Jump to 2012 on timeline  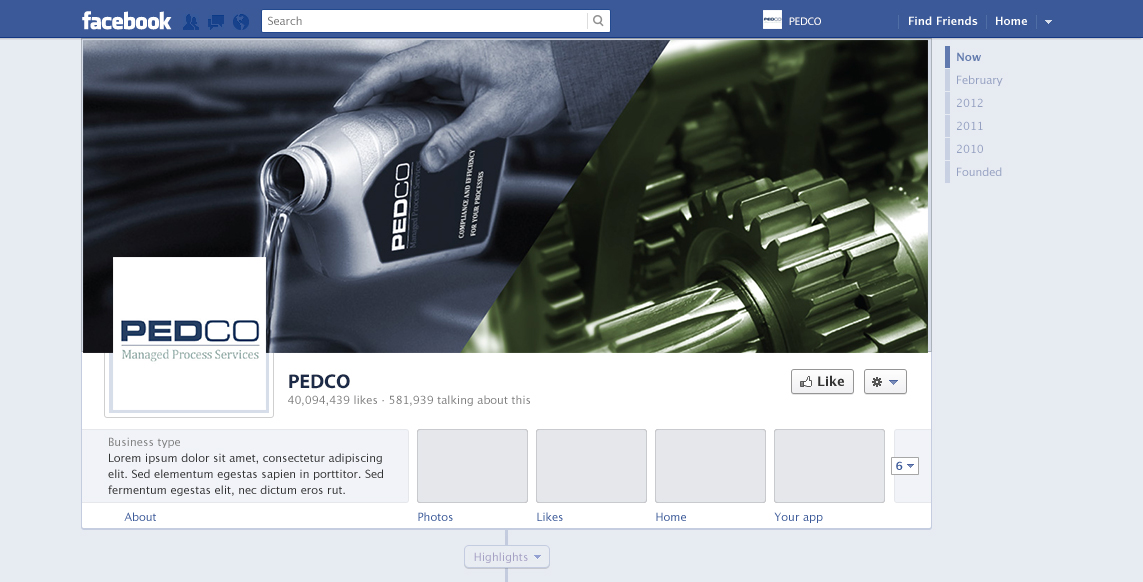[x=970, y=103]
